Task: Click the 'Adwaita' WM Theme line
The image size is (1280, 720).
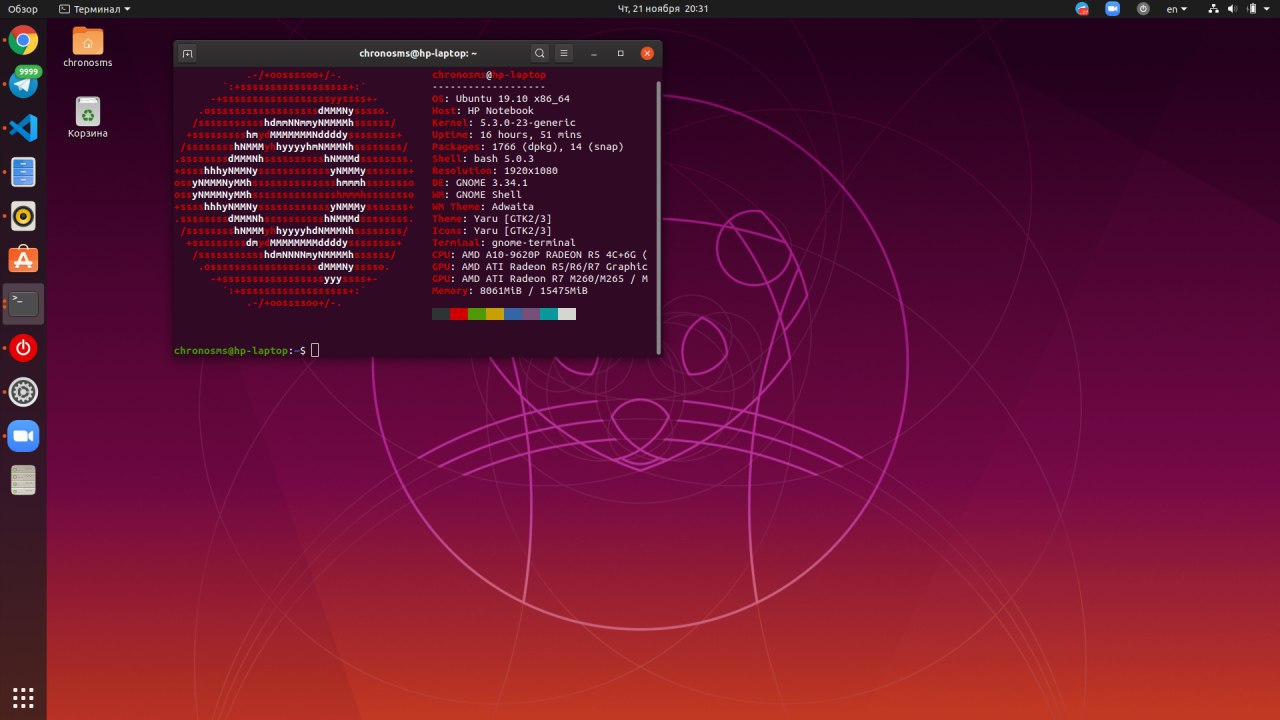Action: pyautogui.click(x=483, y=207)
